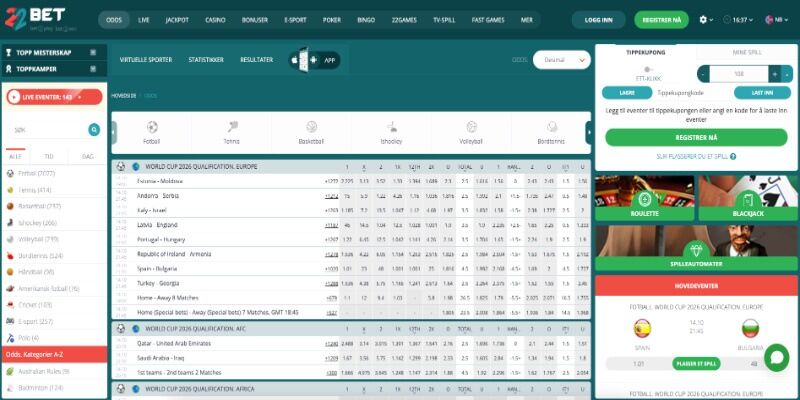Screen dimensions: 800x400
Task: Click the Logg Inn button
Action: 598,19
